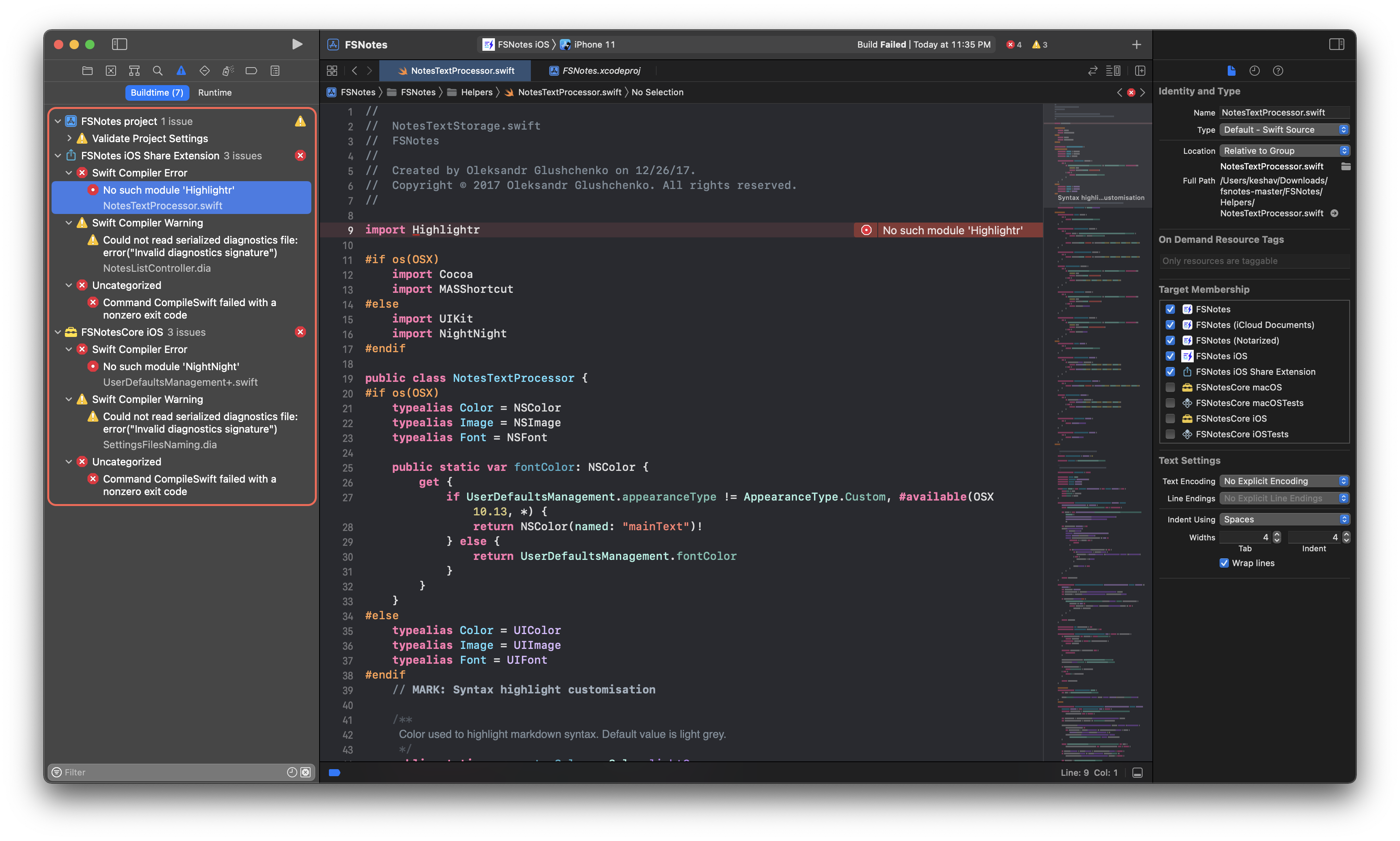Open the Text Encoding dropdown
Image resolution: width=1400 pixels, height=841 pixels.
pyautogui.click(x=1283, y=481)
